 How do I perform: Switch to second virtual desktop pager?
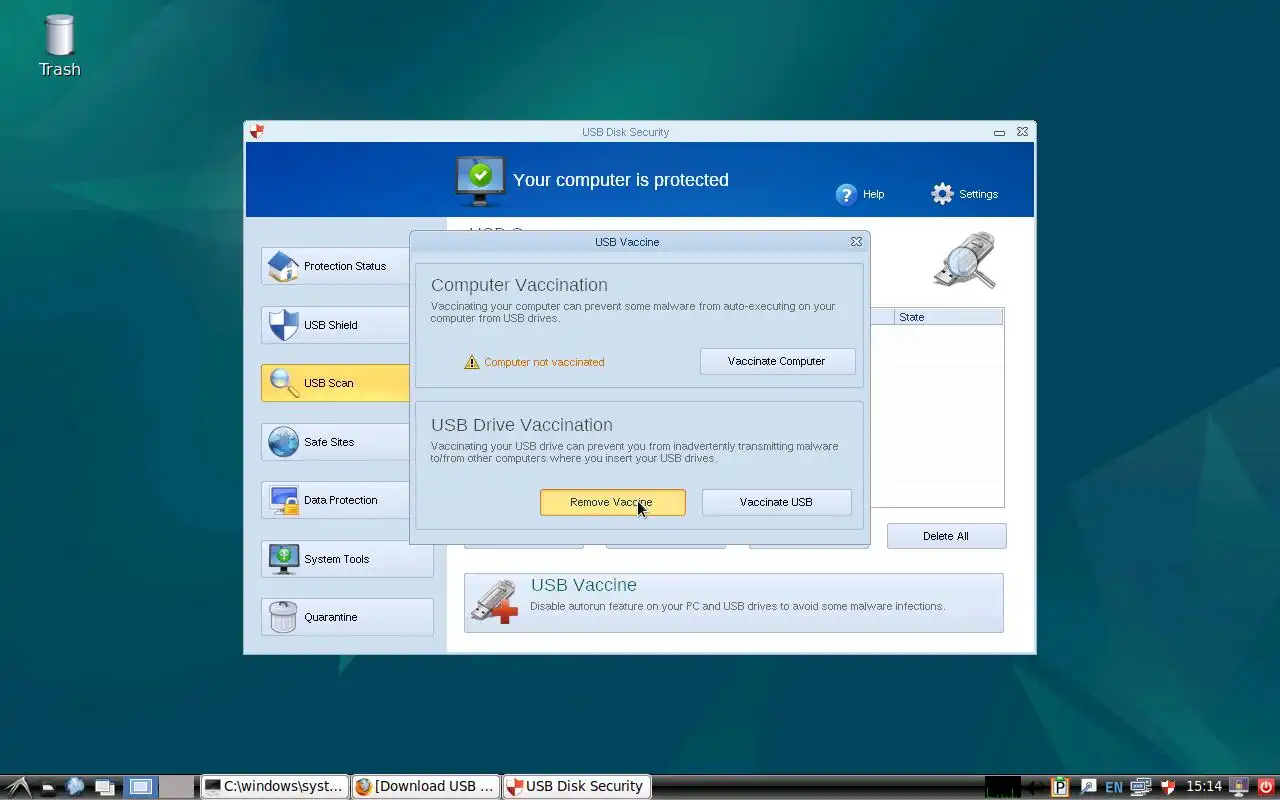(x=176, y=787)
